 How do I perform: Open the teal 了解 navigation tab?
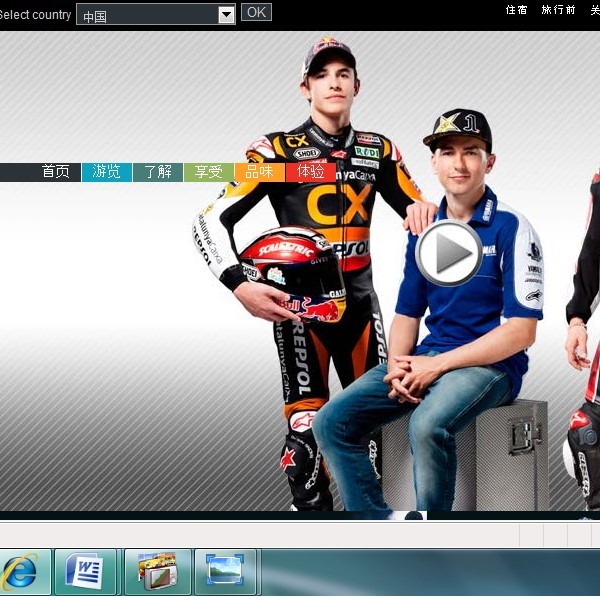[158, 172]
